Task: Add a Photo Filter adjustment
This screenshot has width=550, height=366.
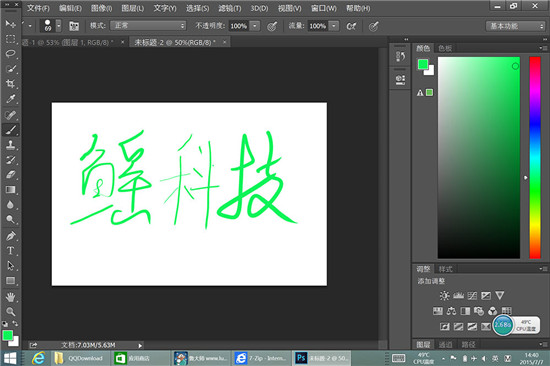Action: (x=479, y=311)
